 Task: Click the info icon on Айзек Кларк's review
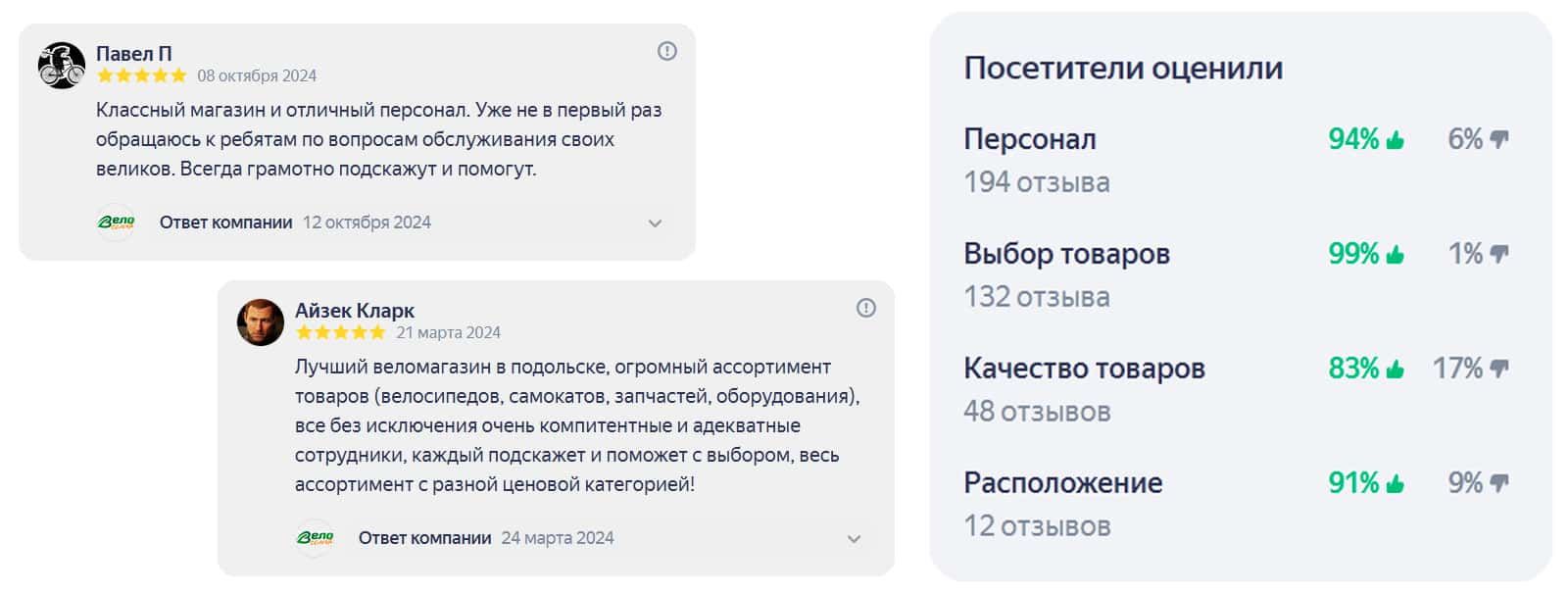866,307
